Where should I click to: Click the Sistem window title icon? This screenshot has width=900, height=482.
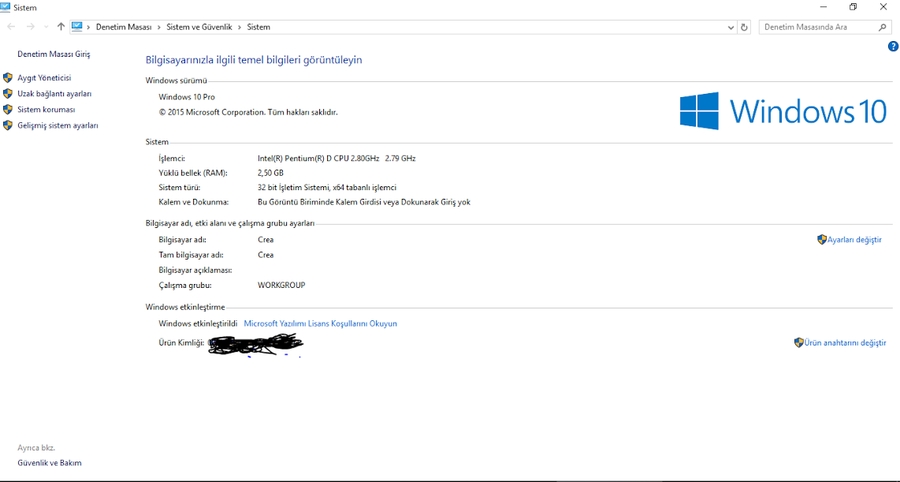[5, 7]
